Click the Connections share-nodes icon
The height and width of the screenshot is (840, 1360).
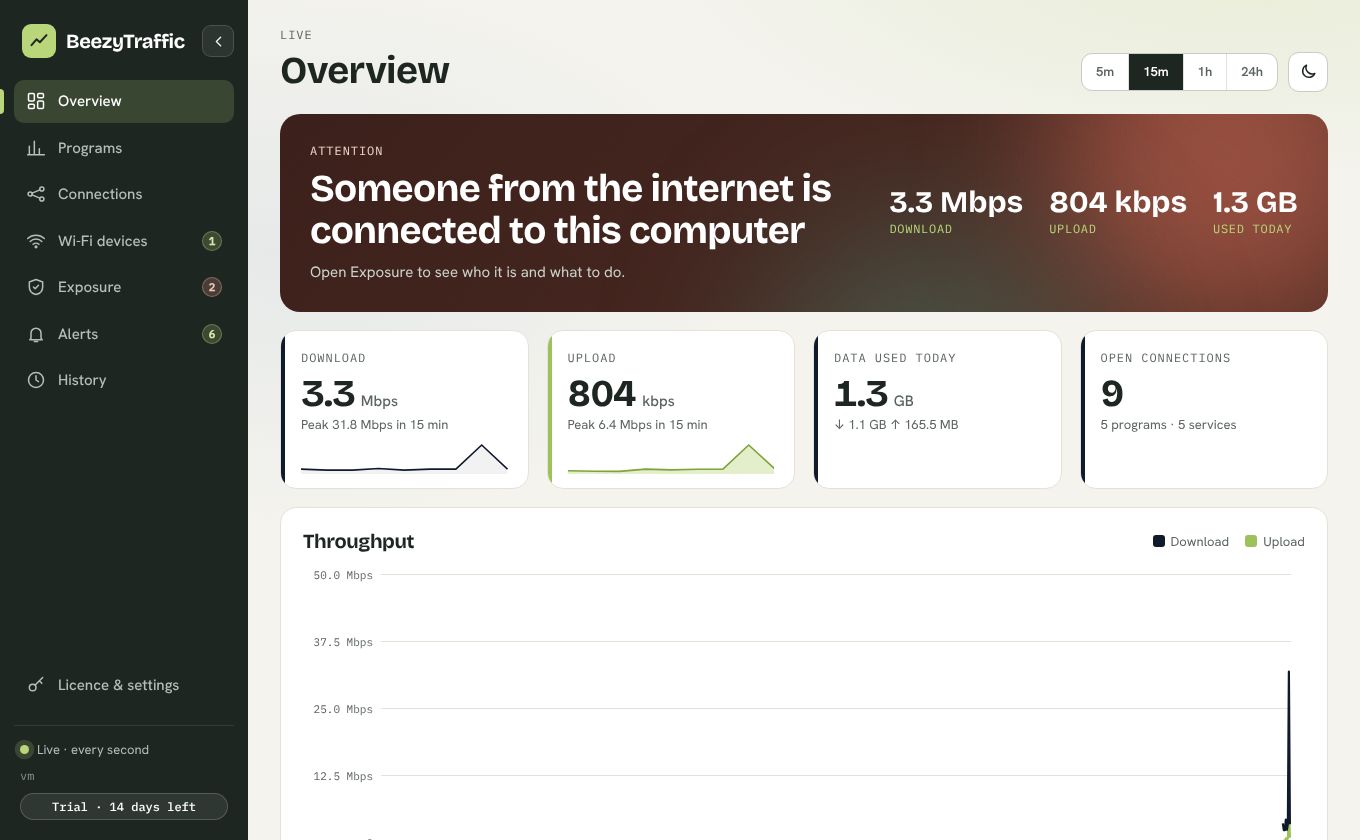pyautogui.click(x=36, y=194)
